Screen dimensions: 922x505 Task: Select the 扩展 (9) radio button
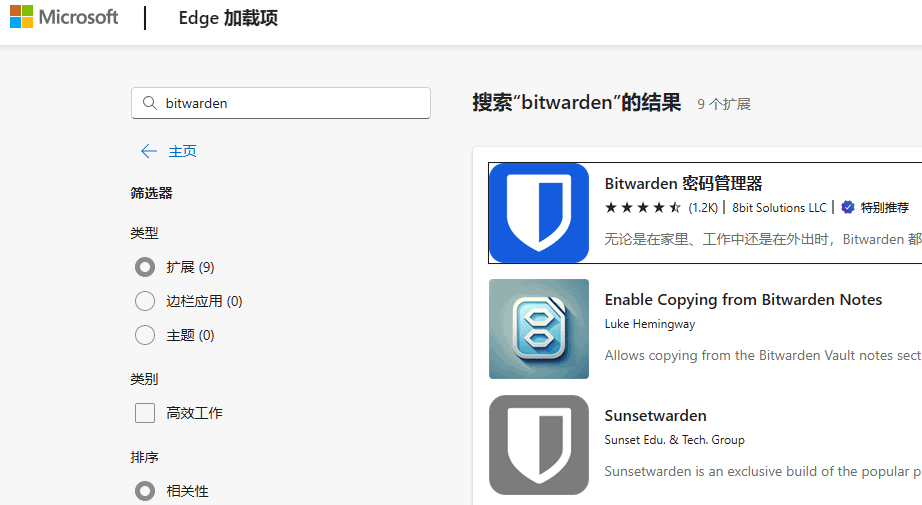click(145, 267)
